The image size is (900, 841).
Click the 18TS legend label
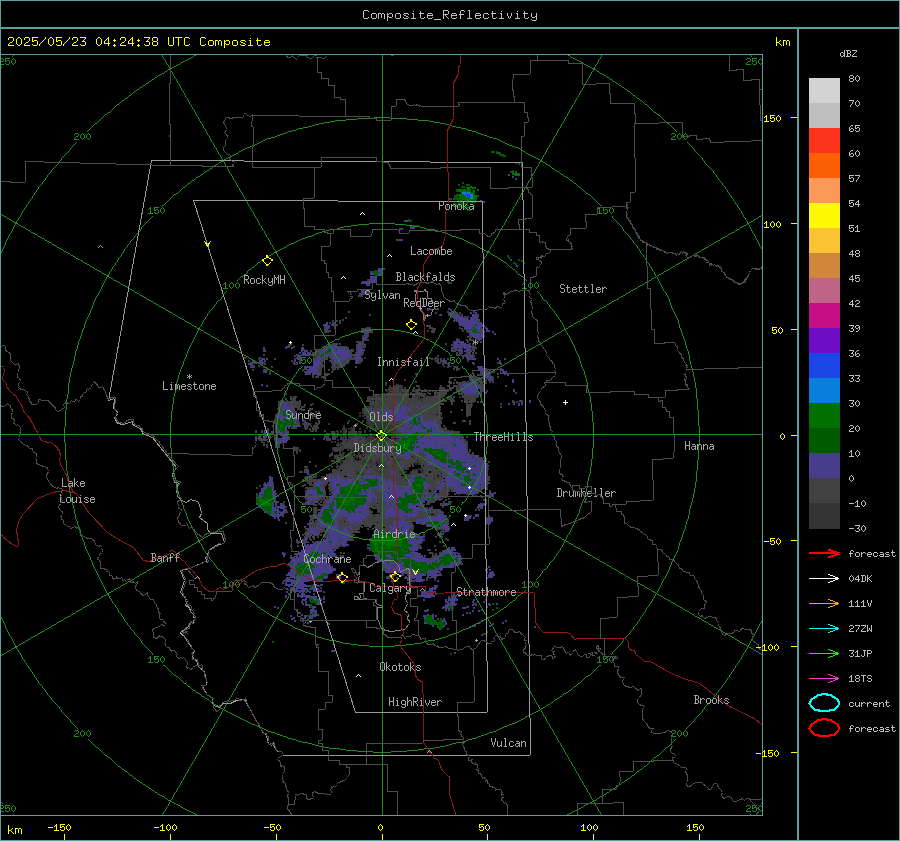pyautogui.click(x=860, y=679)
